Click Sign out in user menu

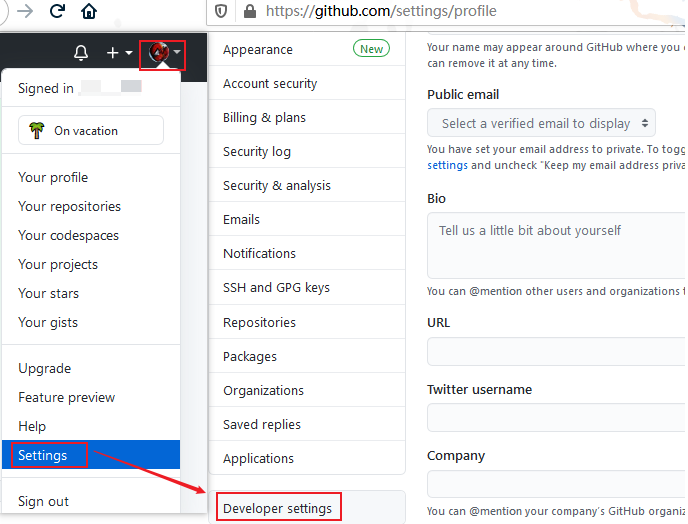point(91,501)
